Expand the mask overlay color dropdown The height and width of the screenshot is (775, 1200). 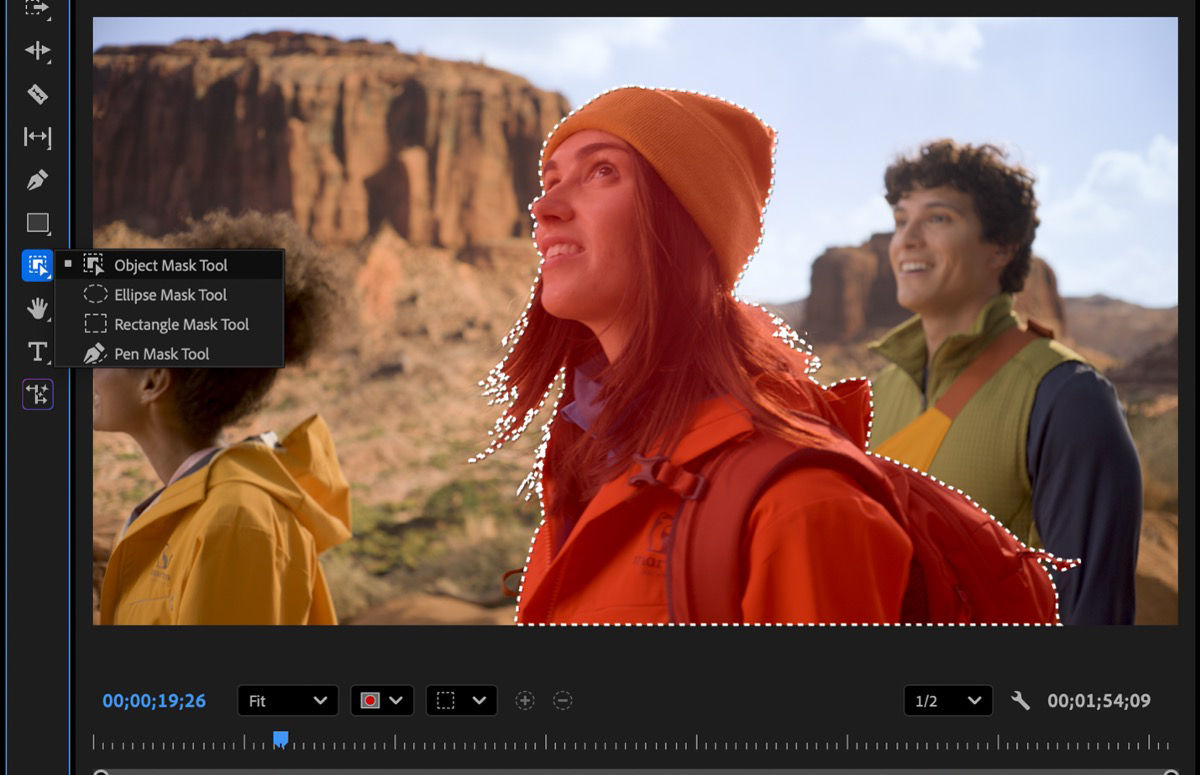398,700
